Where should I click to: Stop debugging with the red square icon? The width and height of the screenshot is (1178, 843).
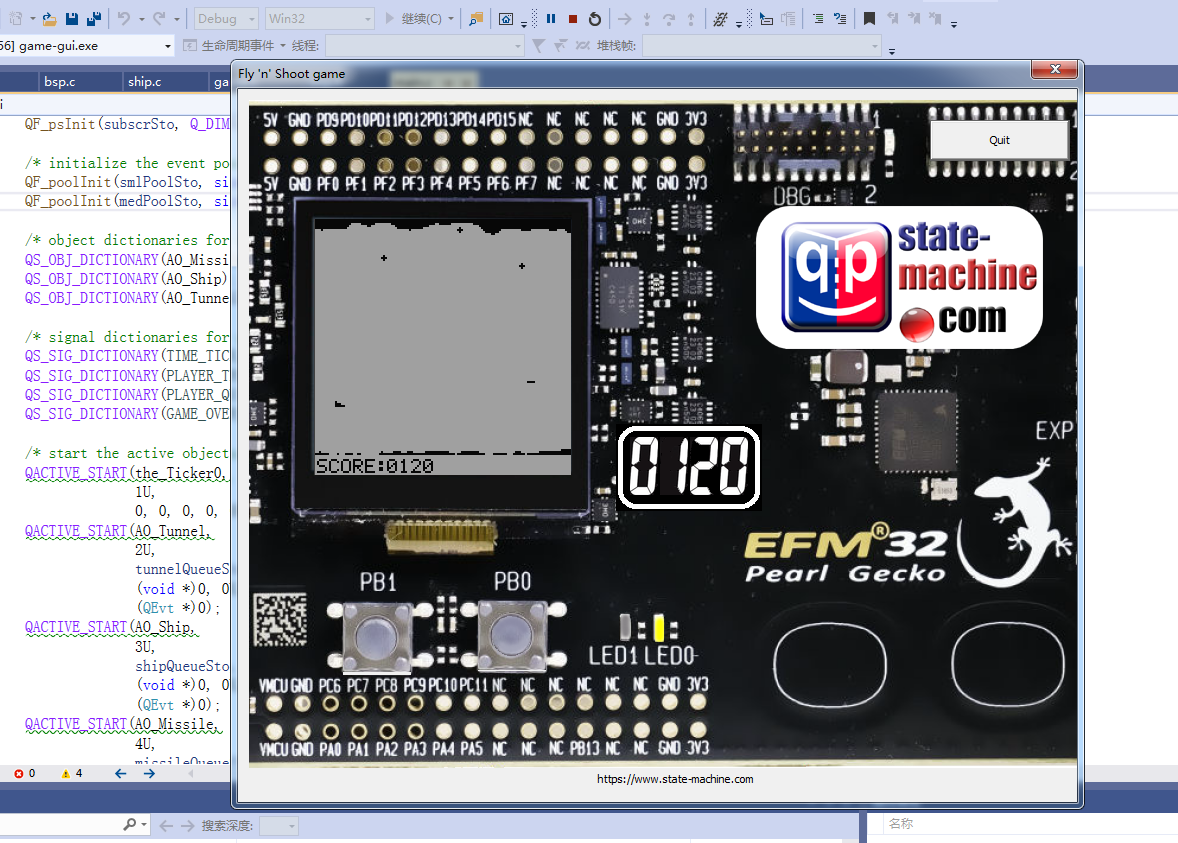click(573, 19)
